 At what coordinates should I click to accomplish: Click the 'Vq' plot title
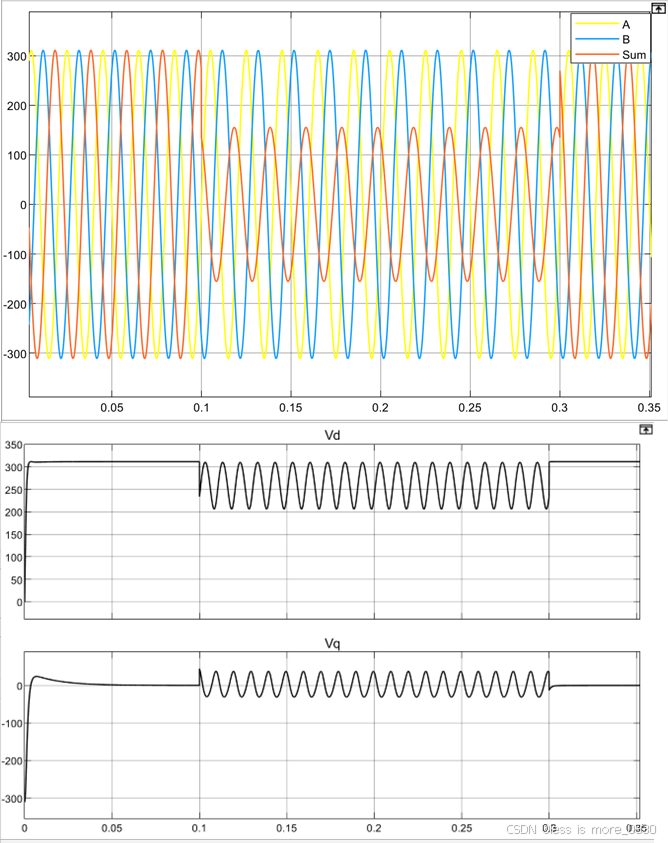click(332, 644)
